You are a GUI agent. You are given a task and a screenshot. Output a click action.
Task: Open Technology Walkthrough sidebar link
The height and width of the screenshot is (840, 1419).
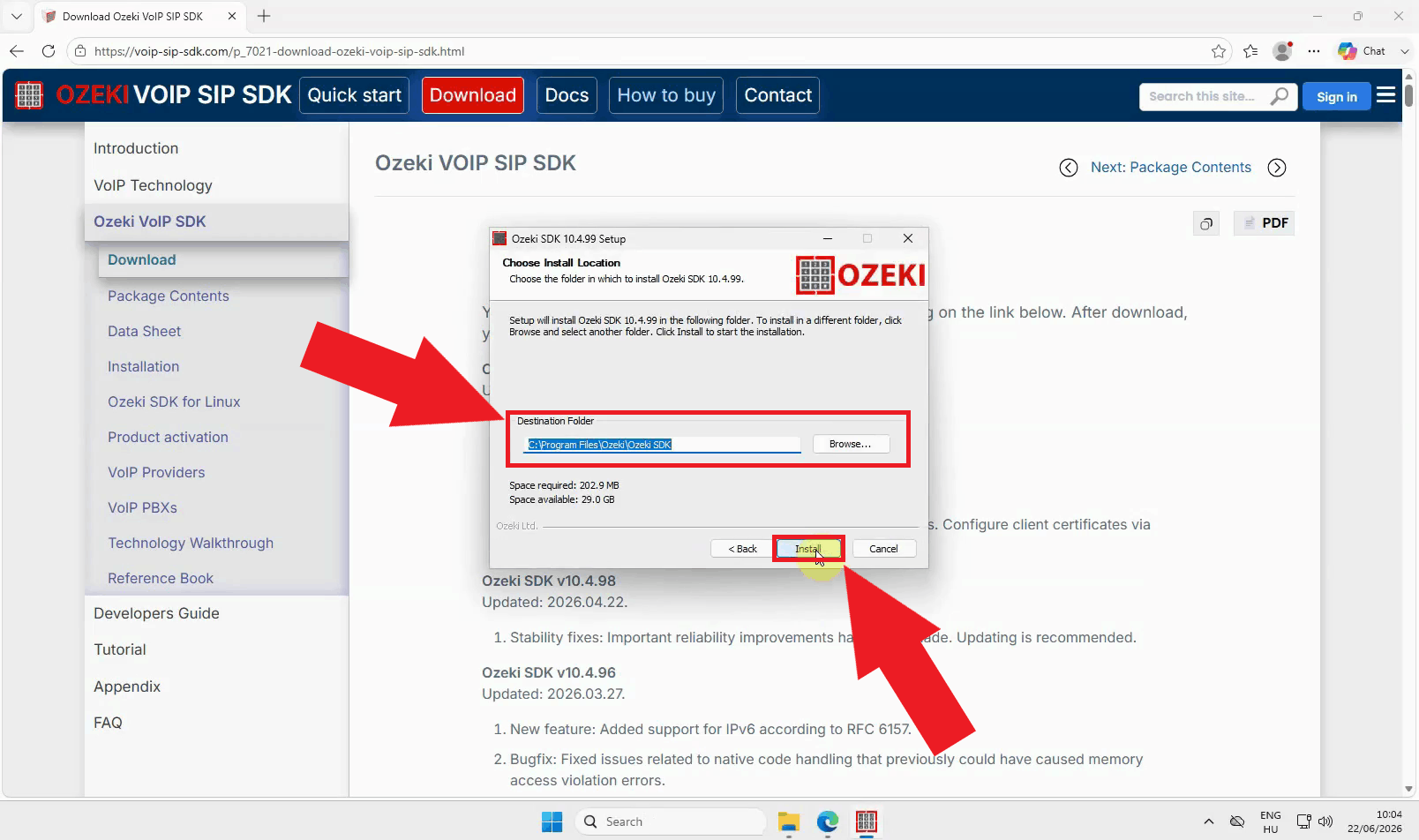point(191,543)
